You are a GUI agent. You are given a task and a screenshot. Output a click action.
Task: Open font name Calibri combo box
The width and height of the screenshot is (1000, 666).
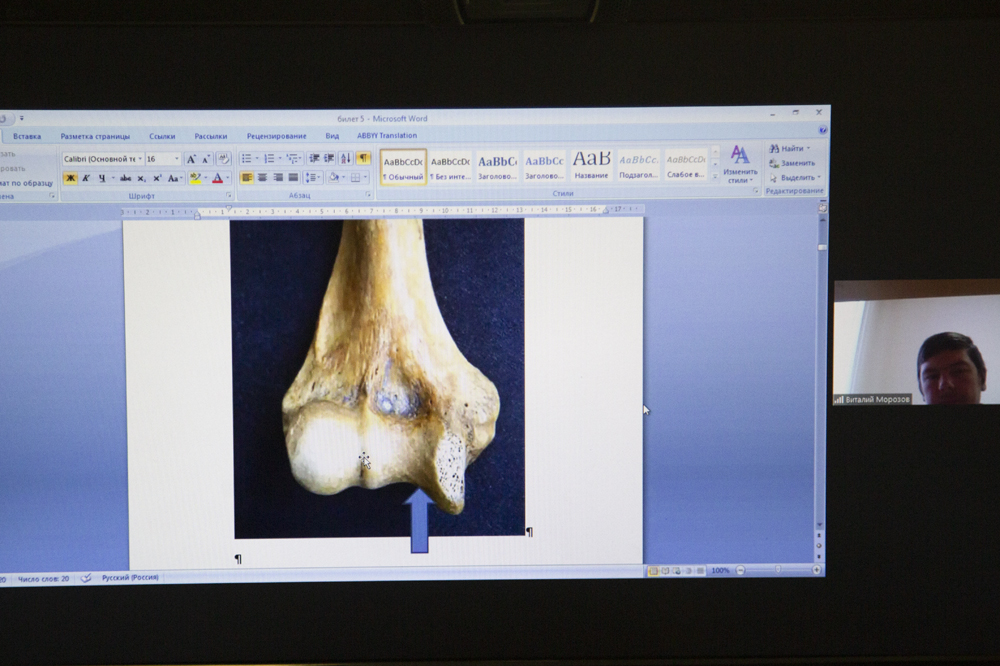103,159
